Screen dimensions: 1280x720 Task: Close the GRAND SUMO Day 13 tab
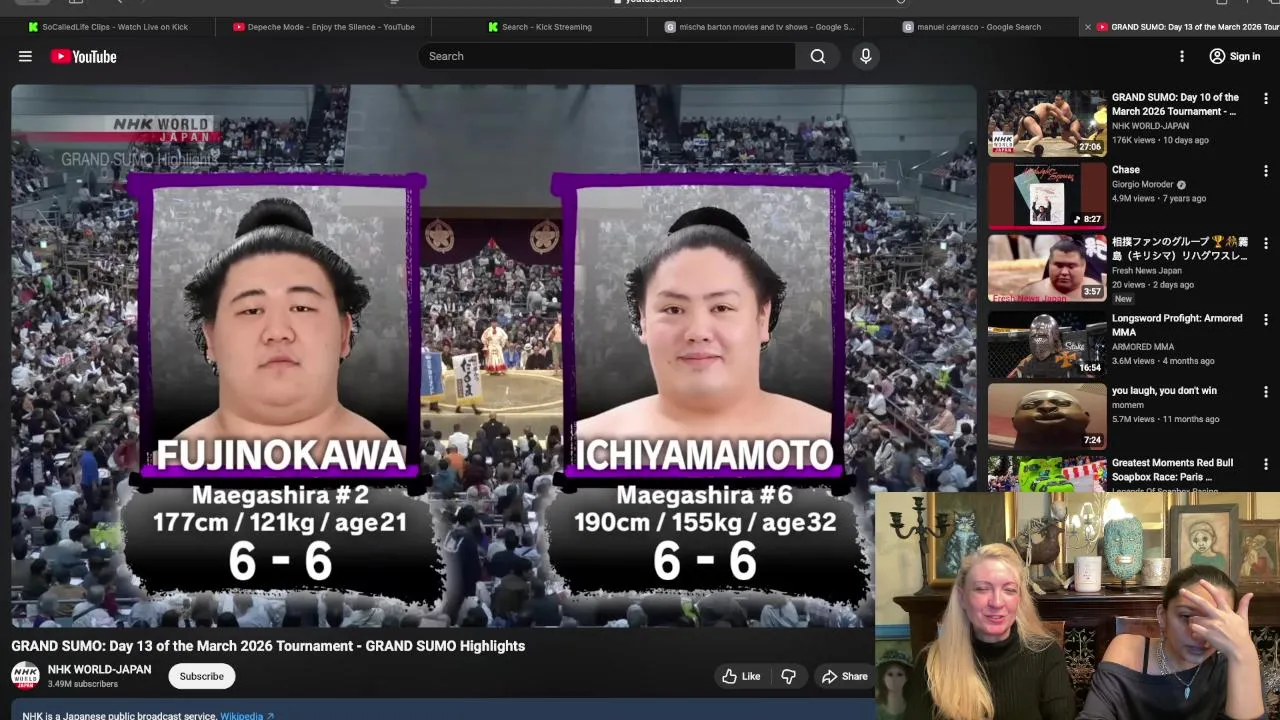[x=1088, y=27]
